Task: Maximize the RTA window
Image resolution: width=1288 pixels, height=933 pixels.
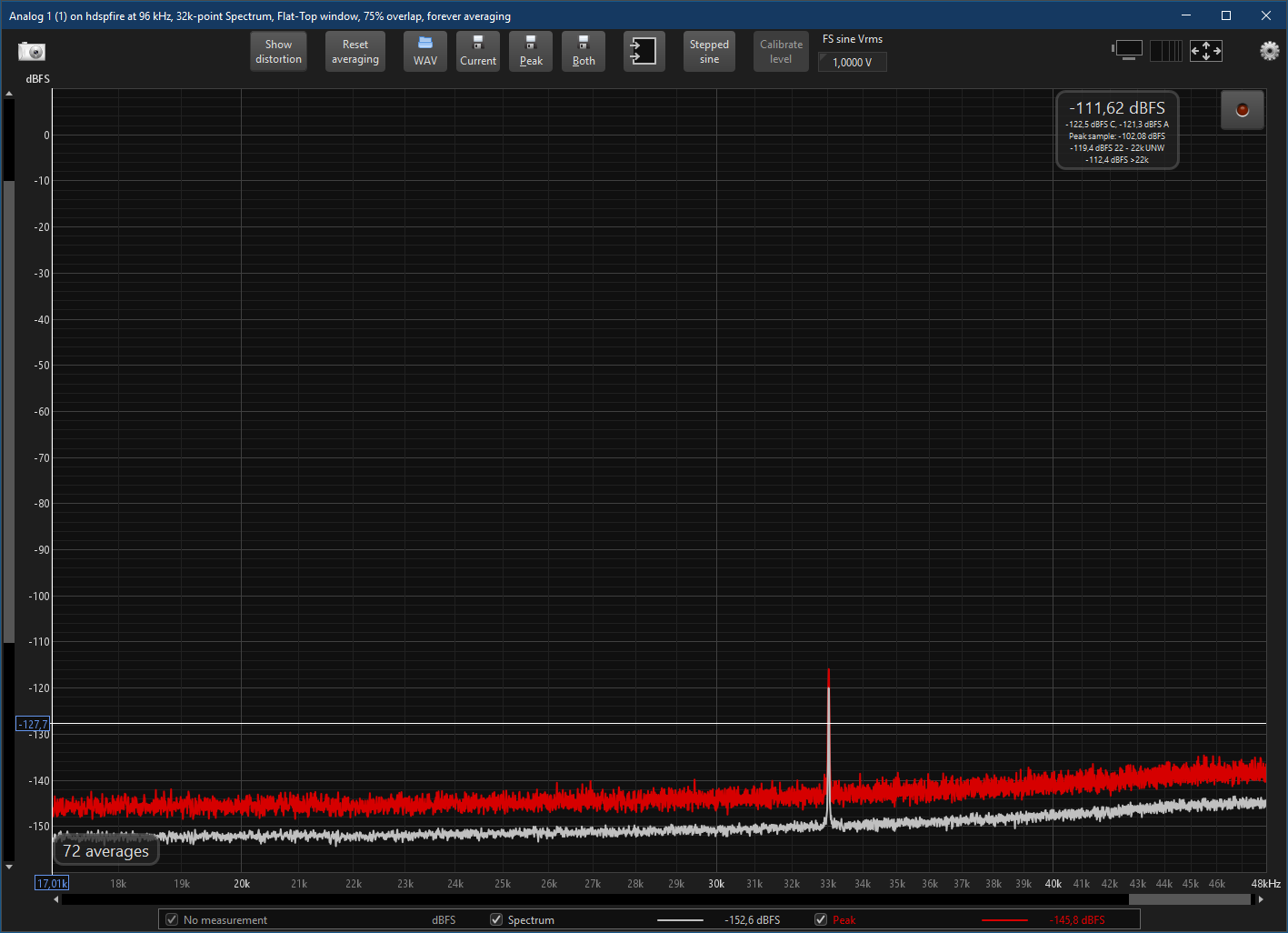Action: (x=1225, y=15)
